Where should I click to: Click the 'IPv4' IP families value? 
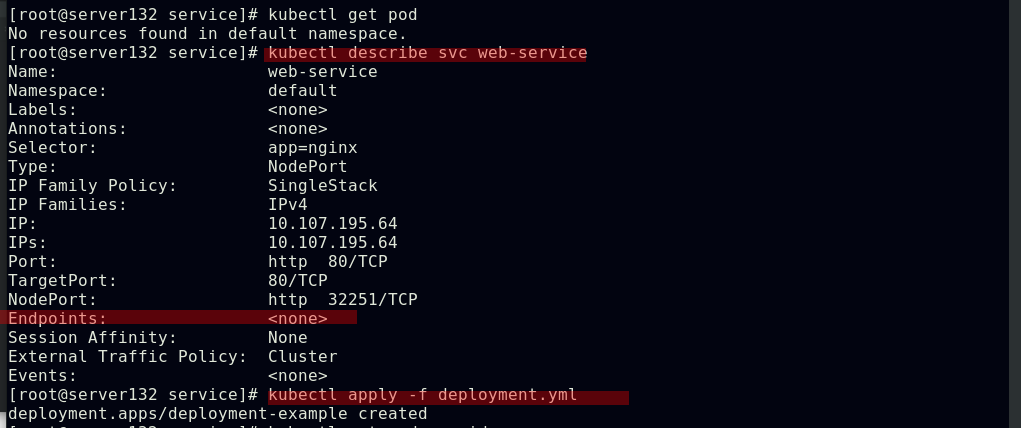[x=287, y=205]
